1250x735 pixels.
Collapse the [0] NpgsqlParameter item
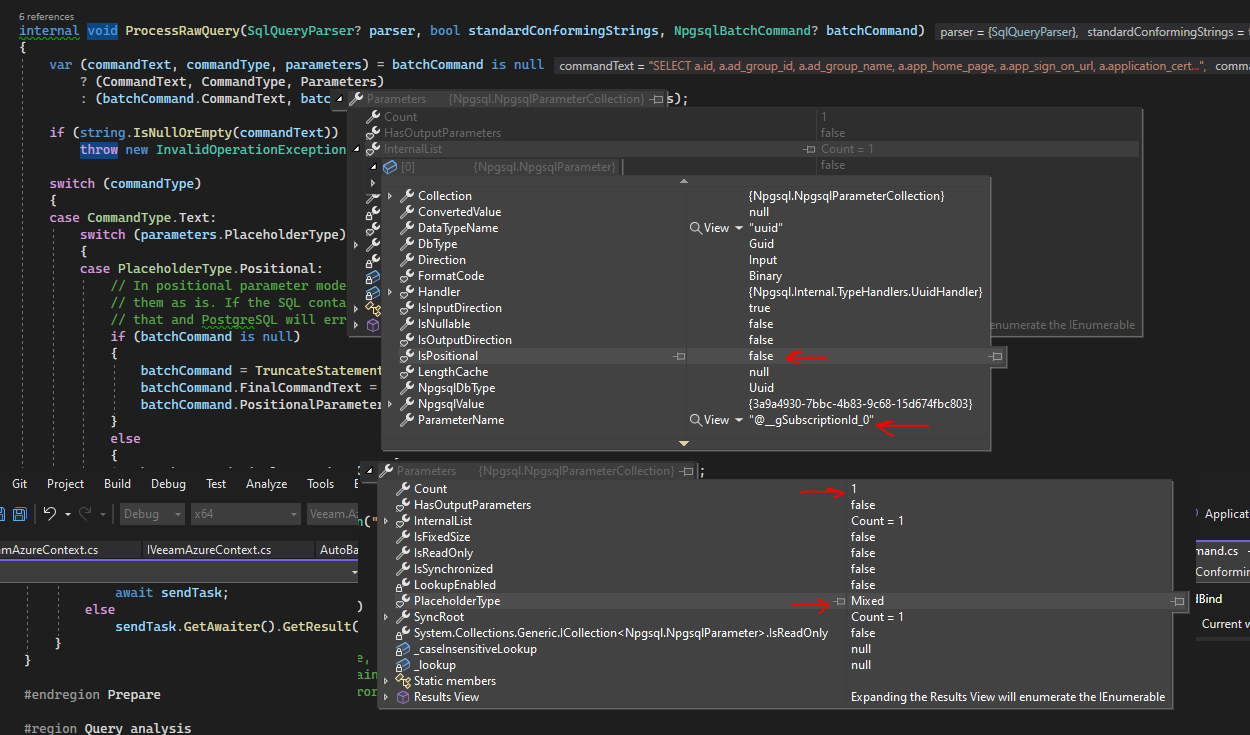point(374,166)
